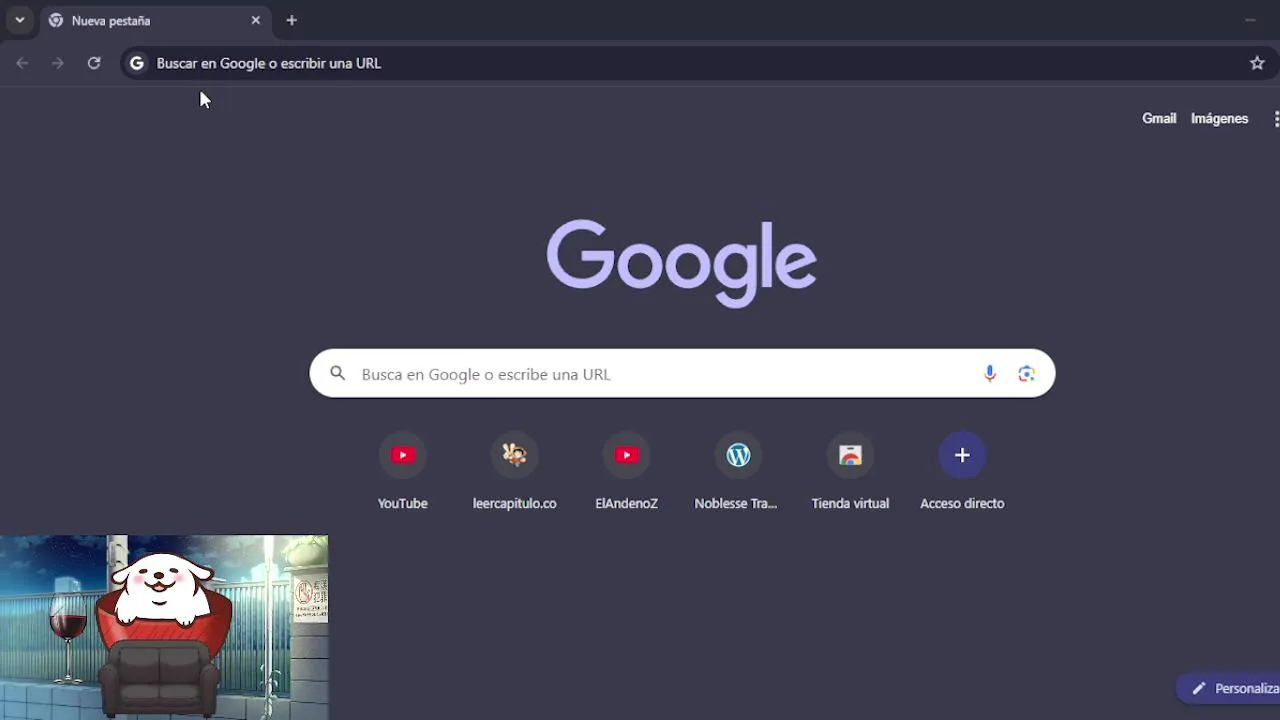Click the dog avatar overlay thumbnail
1280x720 pixels.
click(x=164, y=627)
